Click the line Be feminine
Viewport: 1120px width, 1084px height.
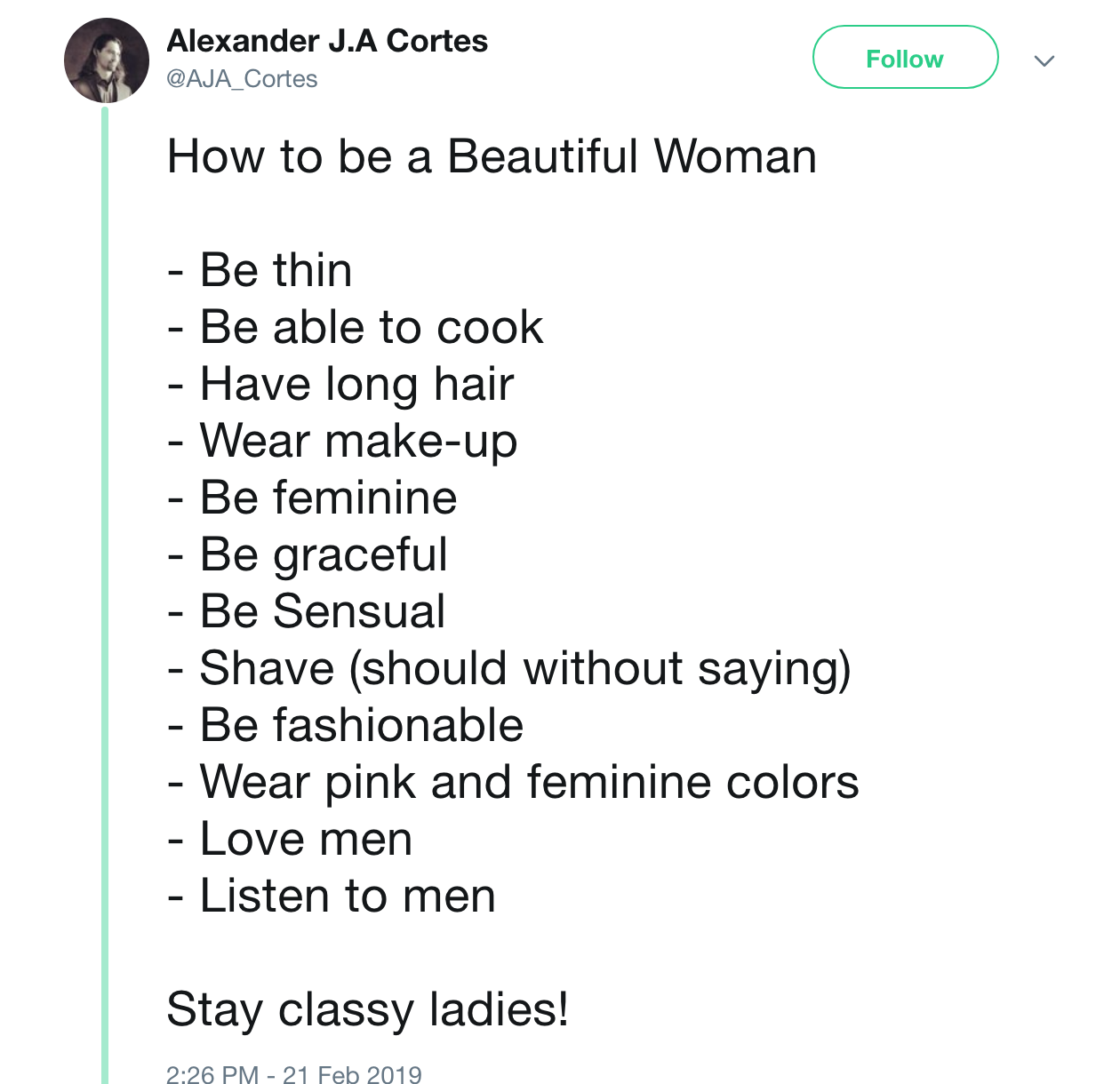click(x=312, y=498)
